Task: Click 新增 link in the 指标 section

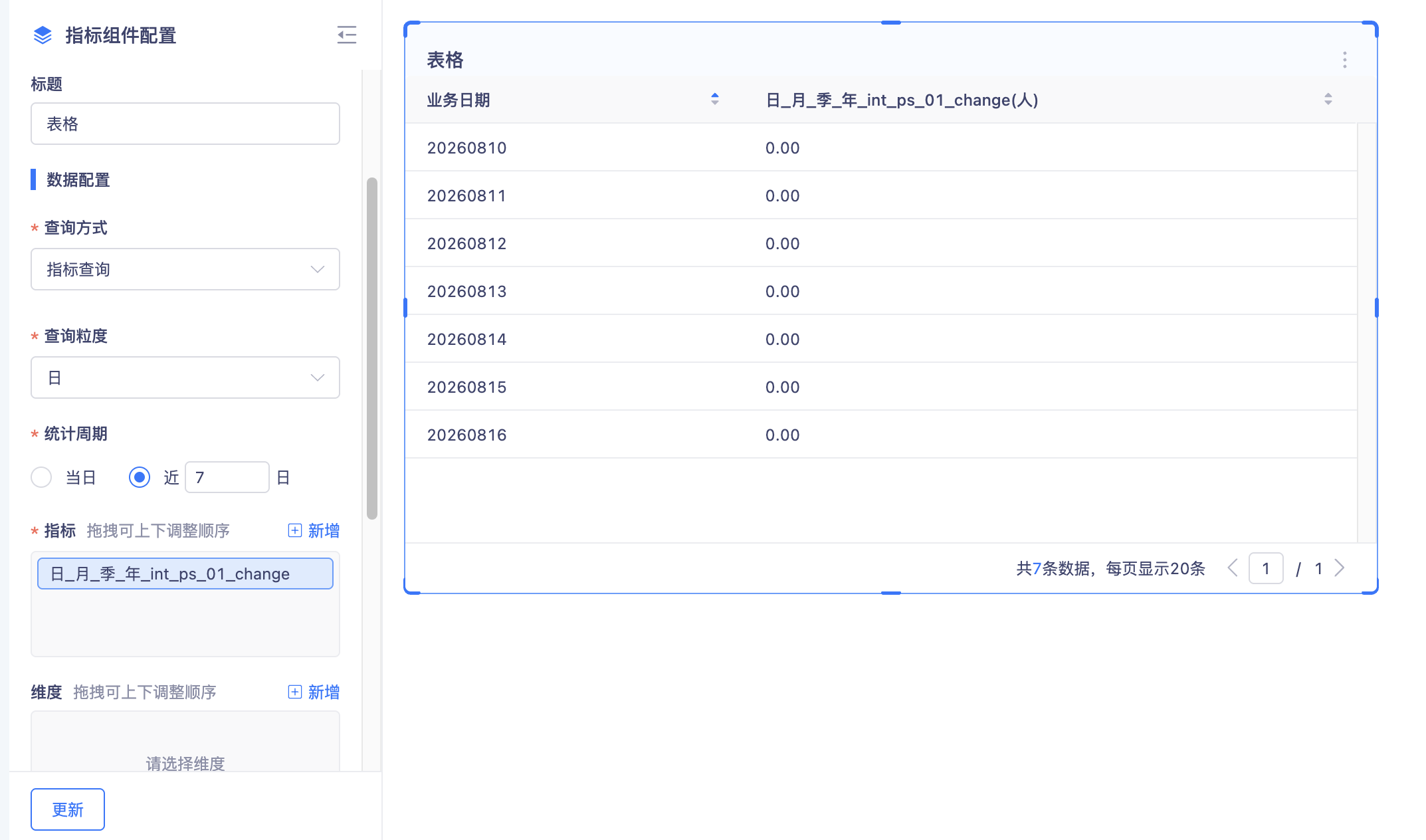Action: 324,530
